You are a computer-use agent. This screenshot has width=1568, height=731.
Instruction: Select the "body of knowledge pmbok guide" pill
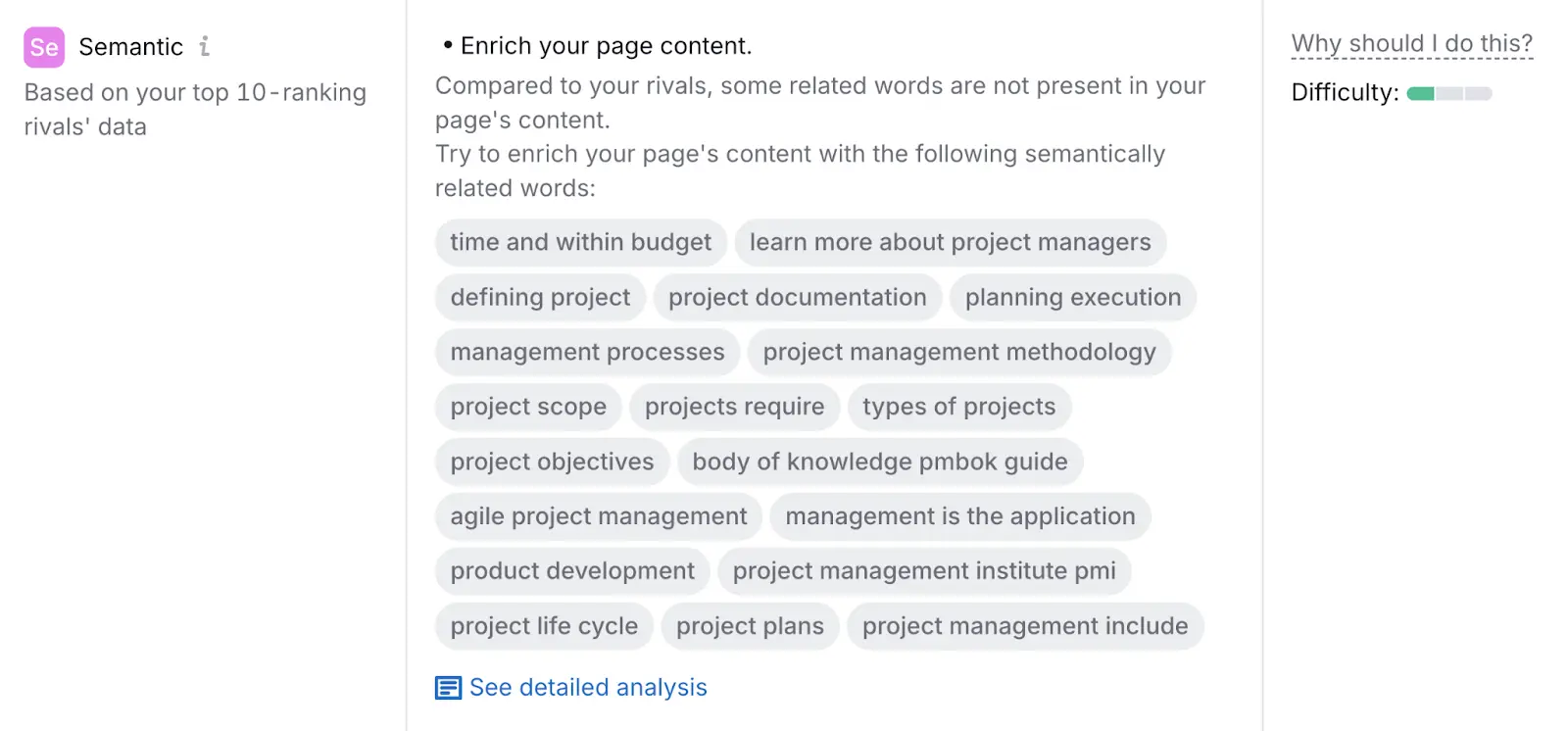point(879,462)
